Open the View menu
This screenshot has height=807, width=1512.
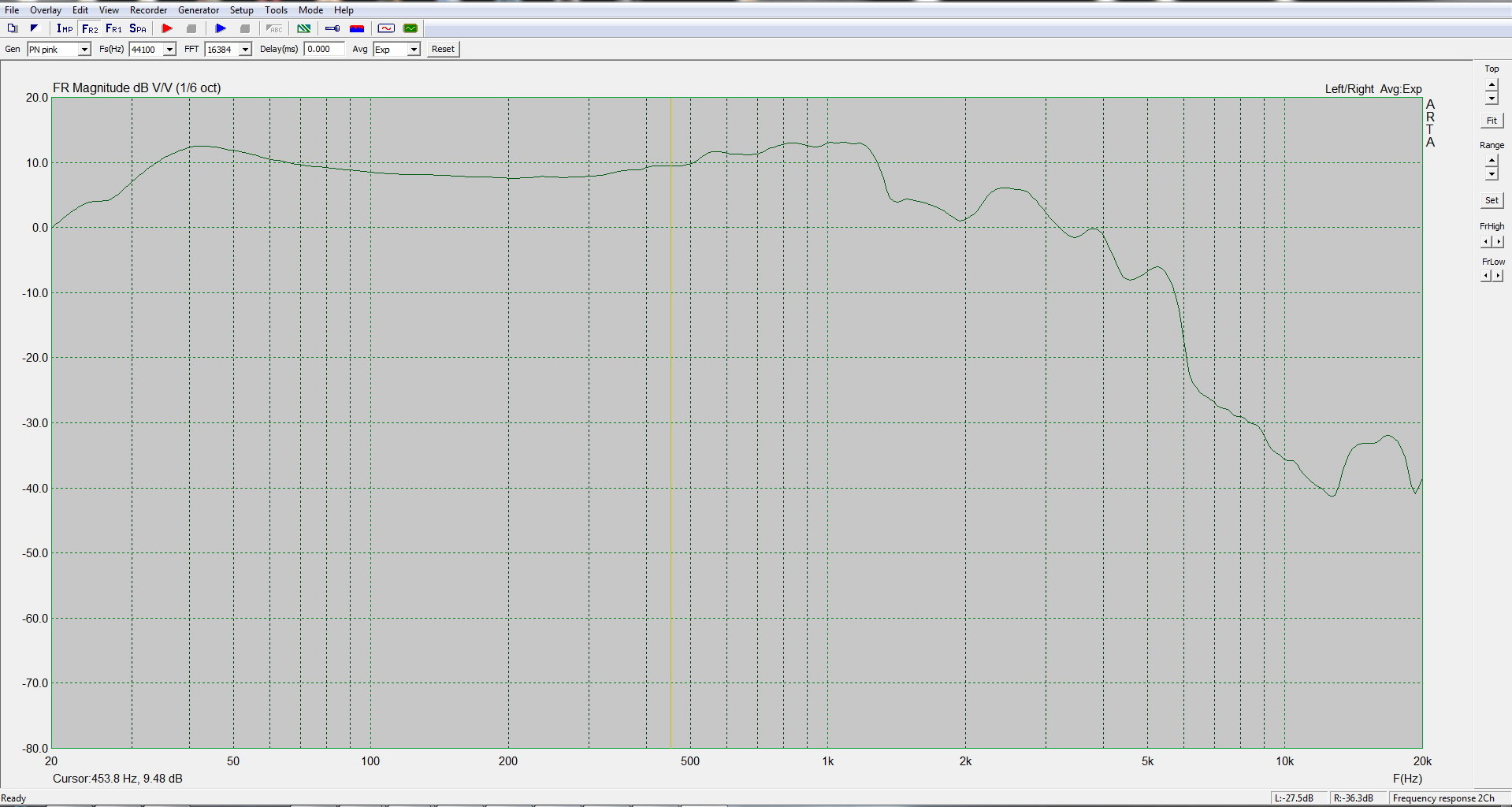pyautogui.click(x=109, y=10)
